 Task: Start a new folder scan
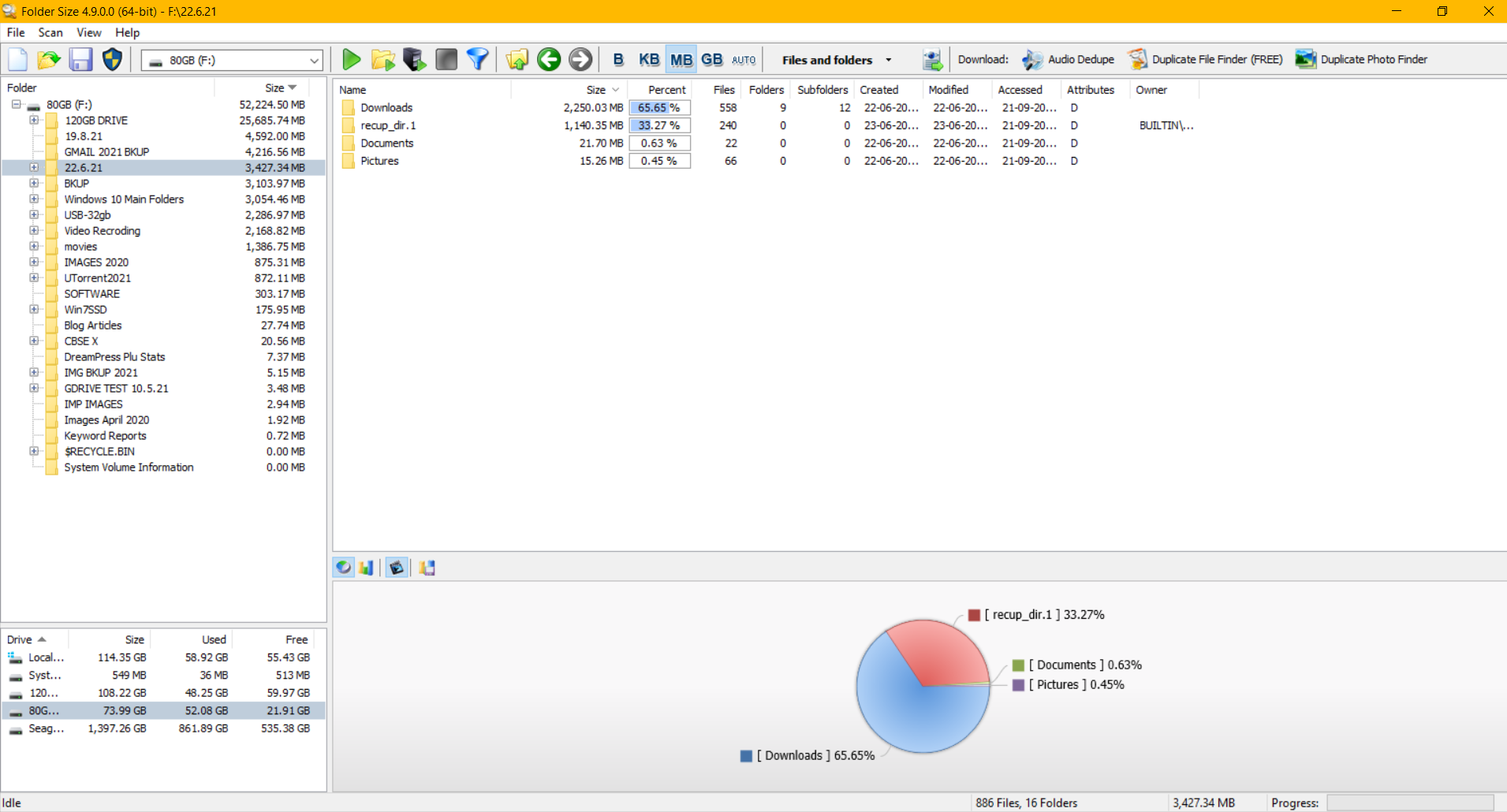tap(352, 59)
